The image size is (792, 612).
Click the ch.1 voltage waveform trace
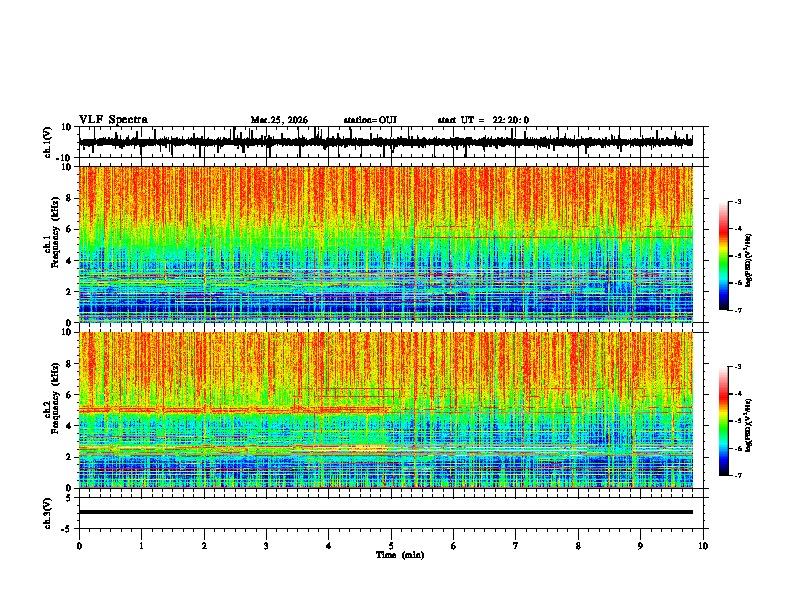click(x=386, y=142)
